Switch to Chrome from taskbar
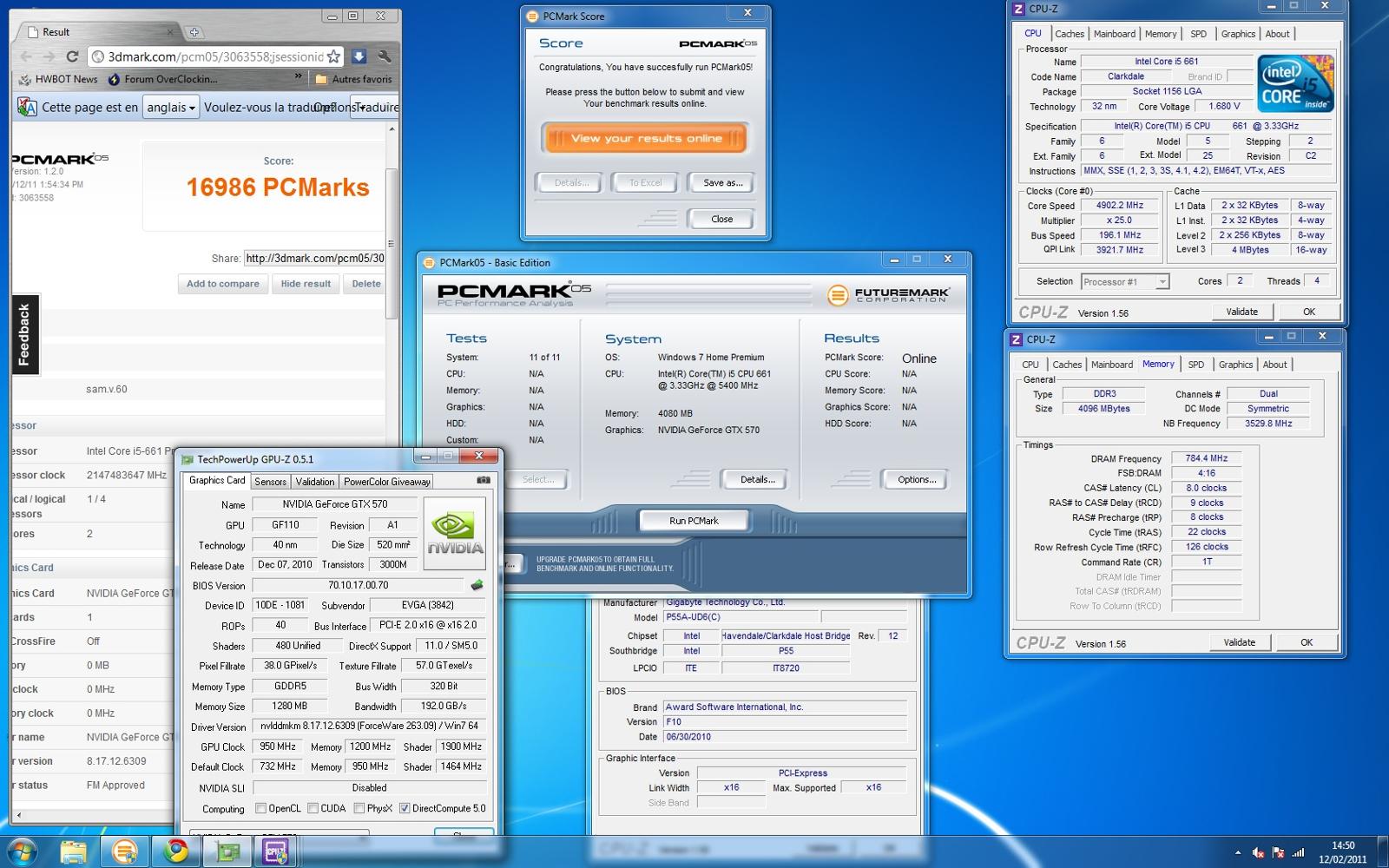This screenshot has height=868, width=1389. 176,852
